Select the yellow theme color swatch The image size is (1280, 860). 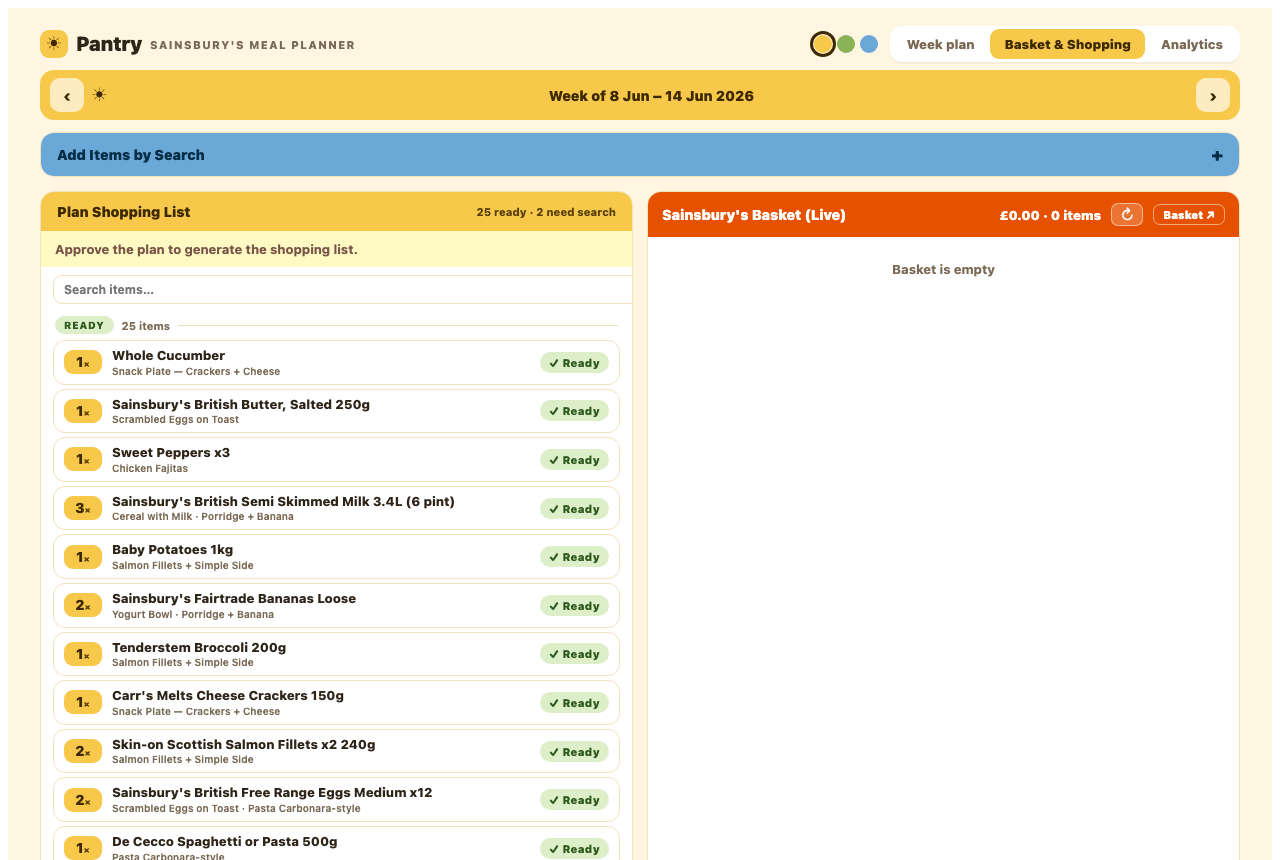pyautogui.click(x=823, y=44)
